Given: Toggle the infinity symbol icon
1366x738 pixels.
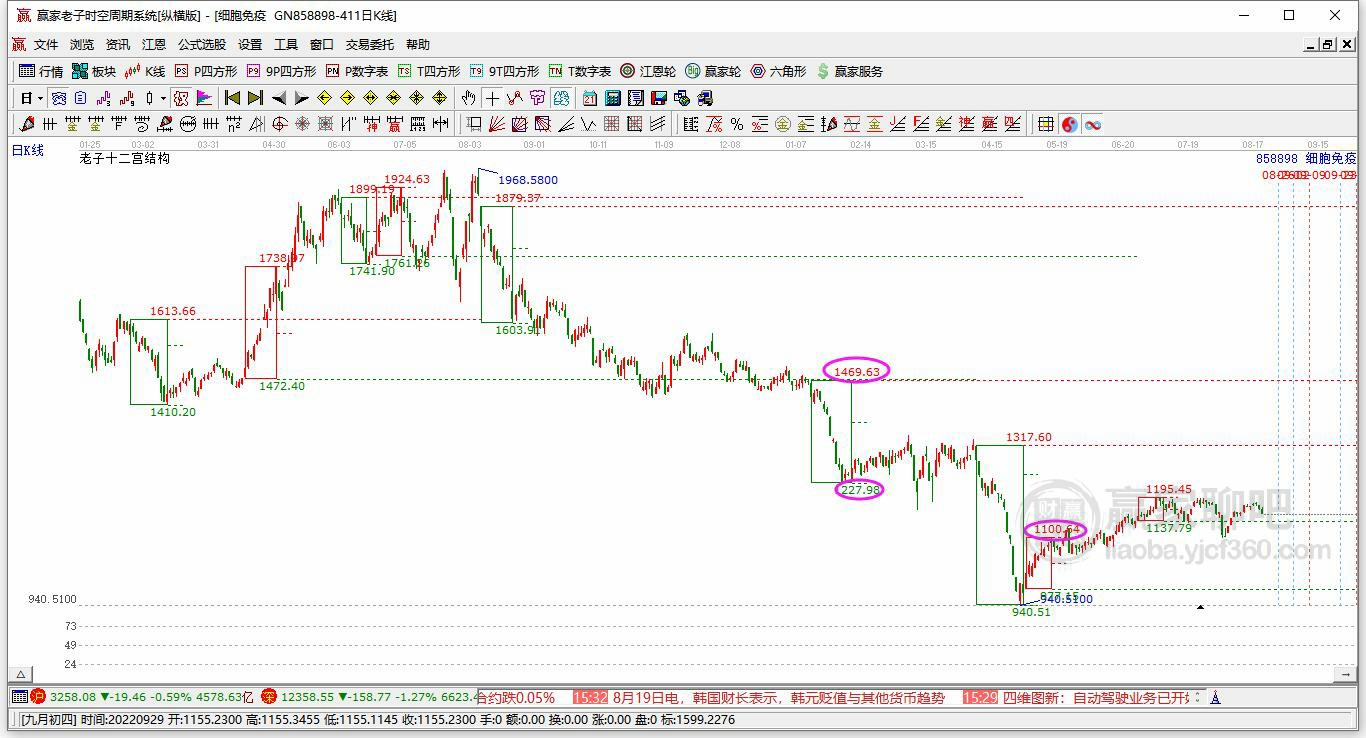Looking at the screenshot, I should click(x=1093, y=124).
